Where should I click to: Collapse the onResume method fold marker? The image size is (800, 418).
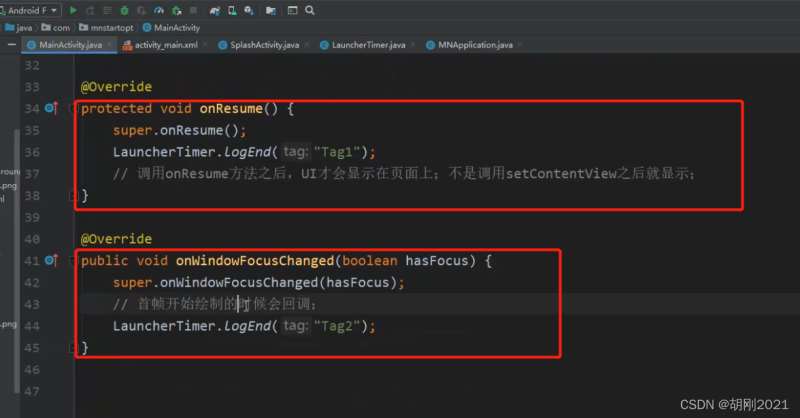(x=71, y=108)
